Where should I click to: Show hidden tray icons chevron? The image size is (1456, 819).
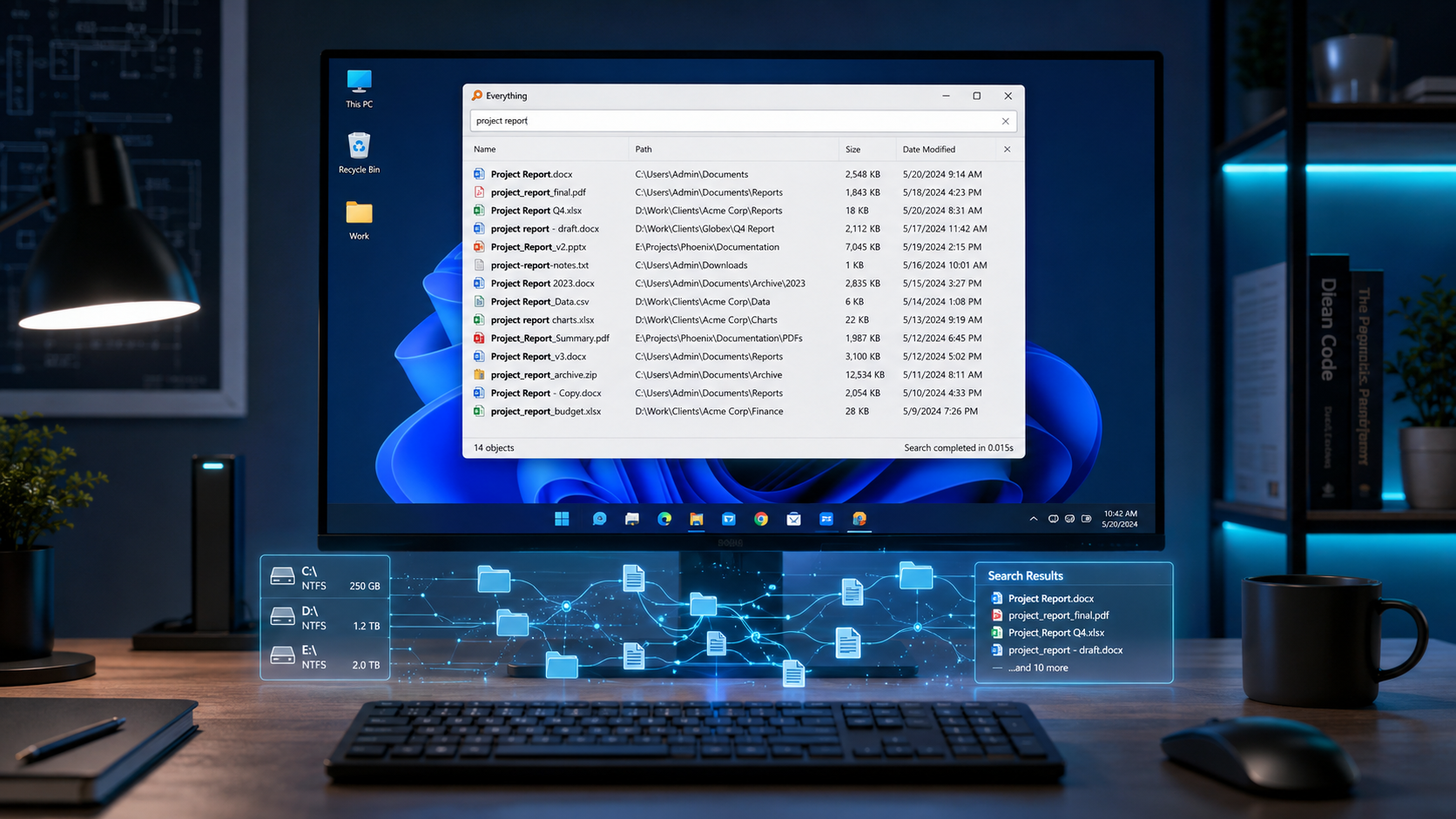click(1034, 519)
